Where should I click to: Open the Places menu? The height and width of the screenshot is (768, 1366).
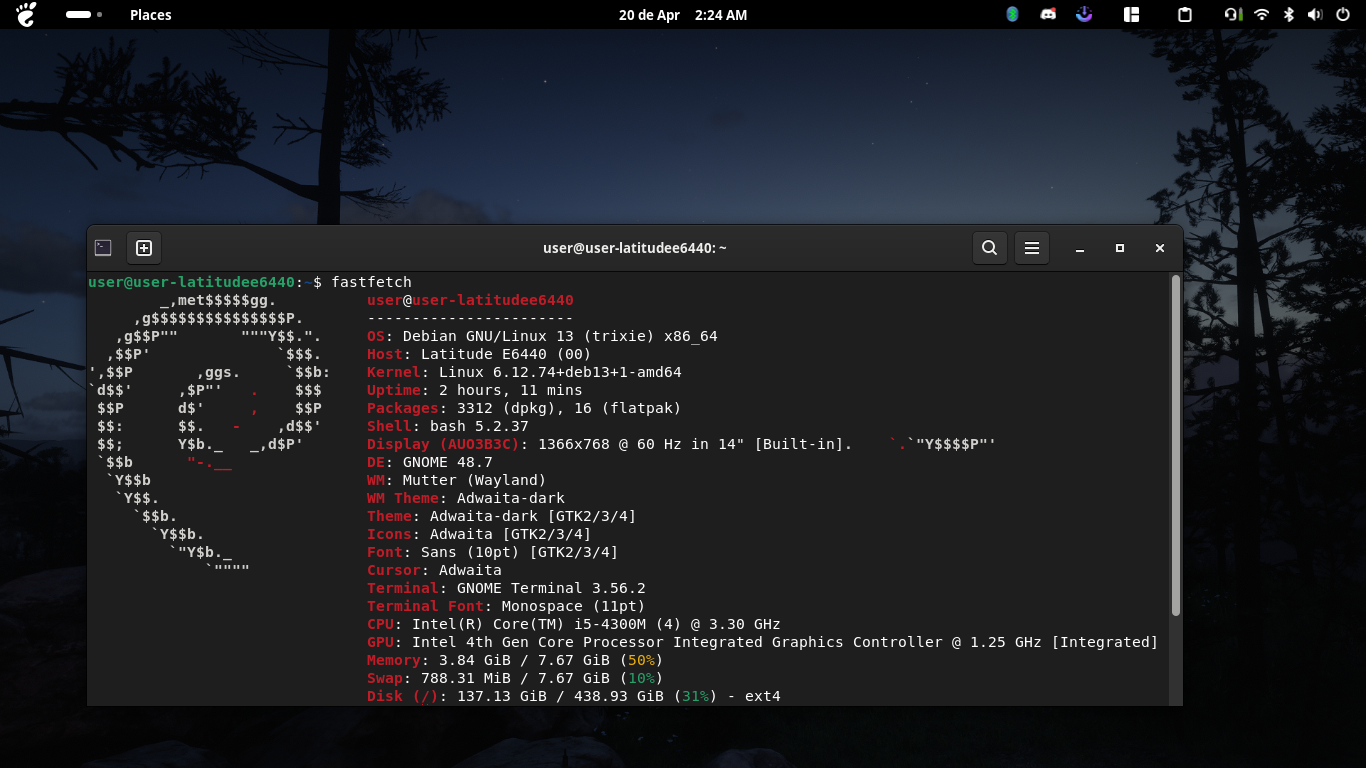coord(151,15)
